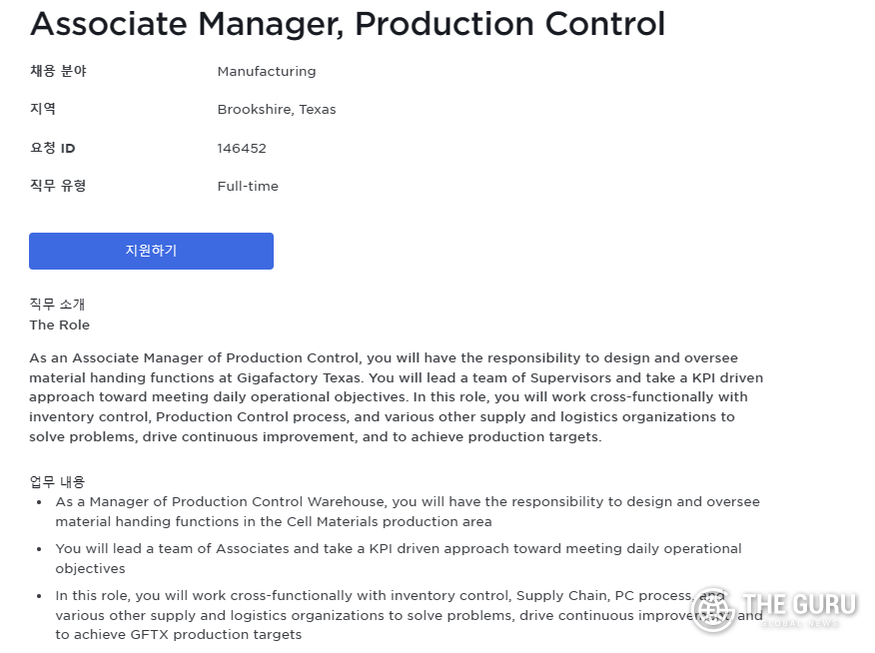Click The Role subheading

tap(59, 325)
